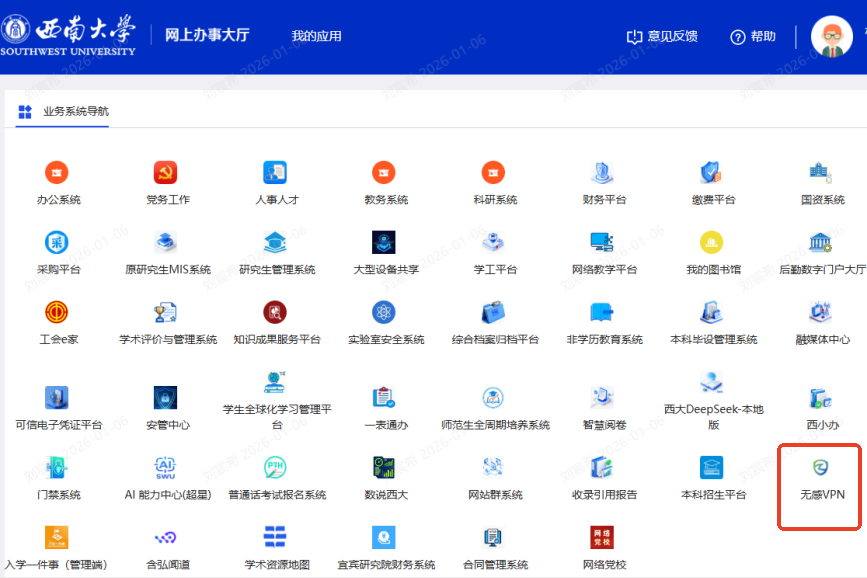The height and width of the screenshot is (578, 867).
Task: Open the 实验室安全系统 icon
Action: 385,312
